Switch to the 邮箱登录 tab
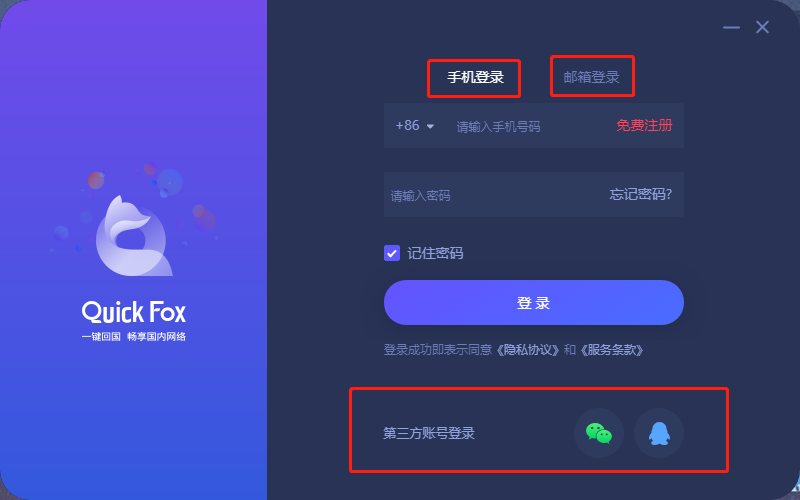800x500 pixels. (x=591, y=77)
